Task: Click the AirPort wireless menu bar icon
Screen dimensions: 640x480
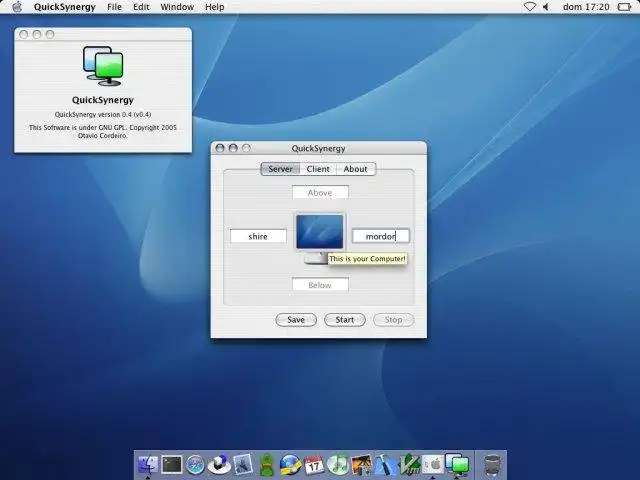Action: 530,7
